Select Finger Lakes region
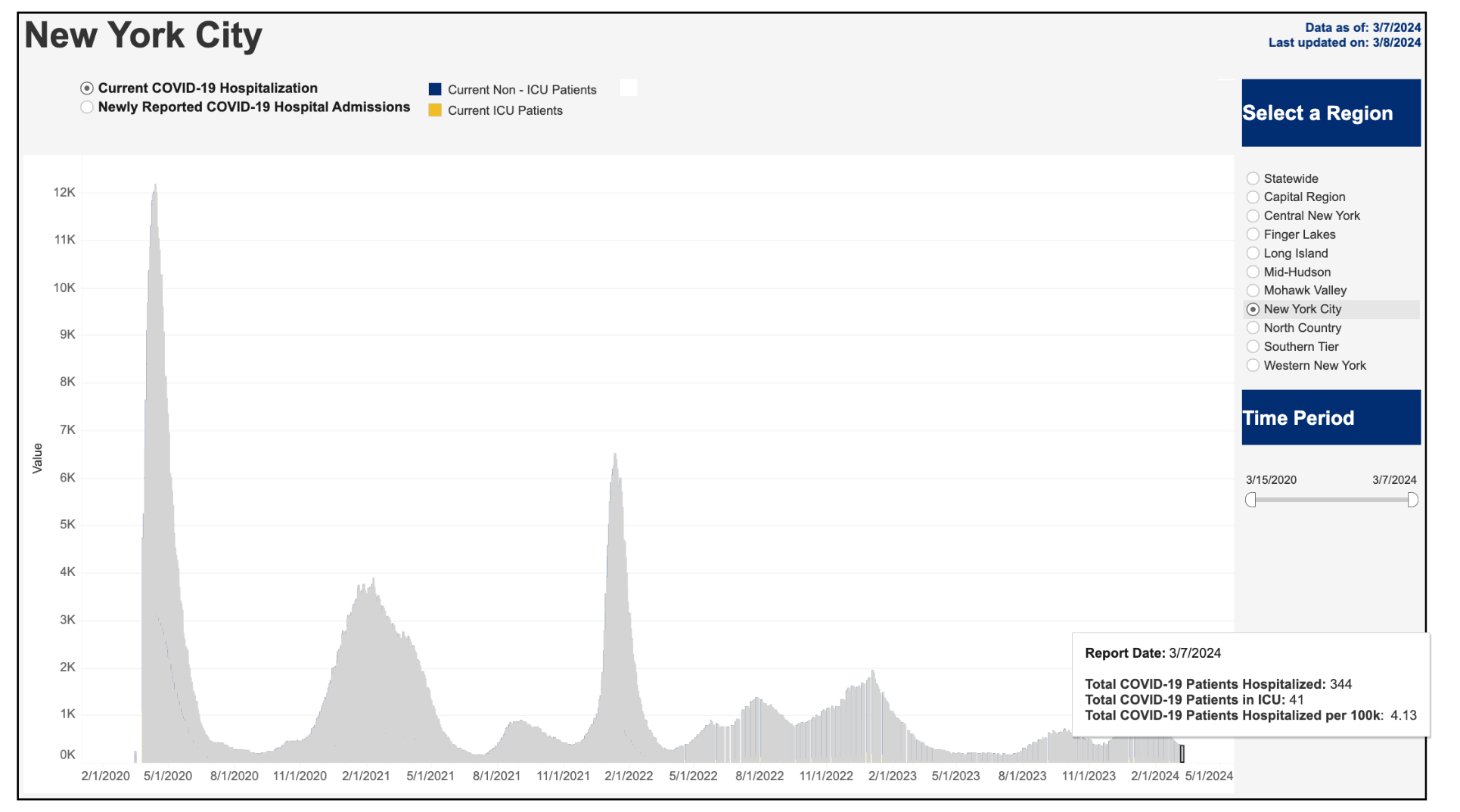This screenshot has width=1460, height=812. [x=1253, y=235]
